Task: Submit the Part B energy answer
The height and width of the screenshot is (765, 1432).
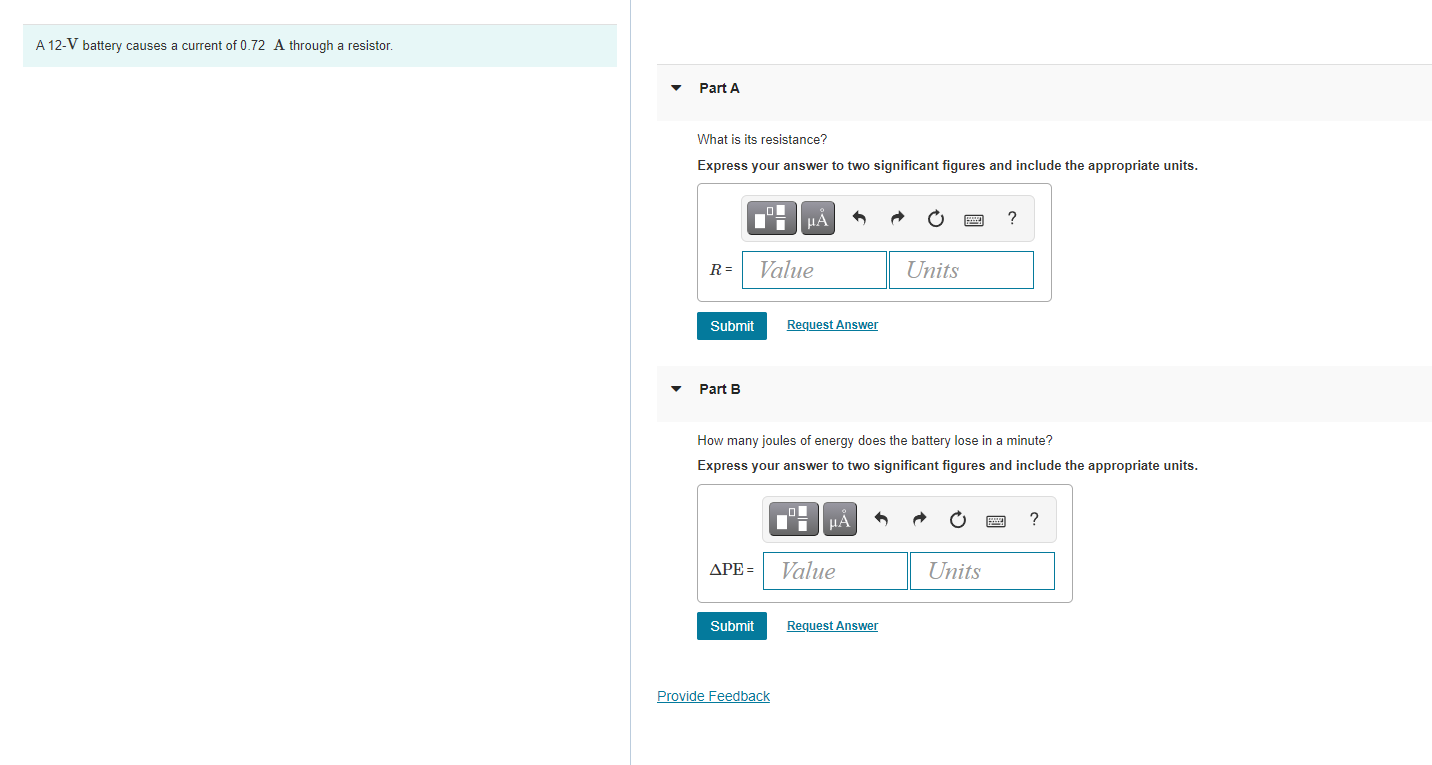Action: [732, 626]
